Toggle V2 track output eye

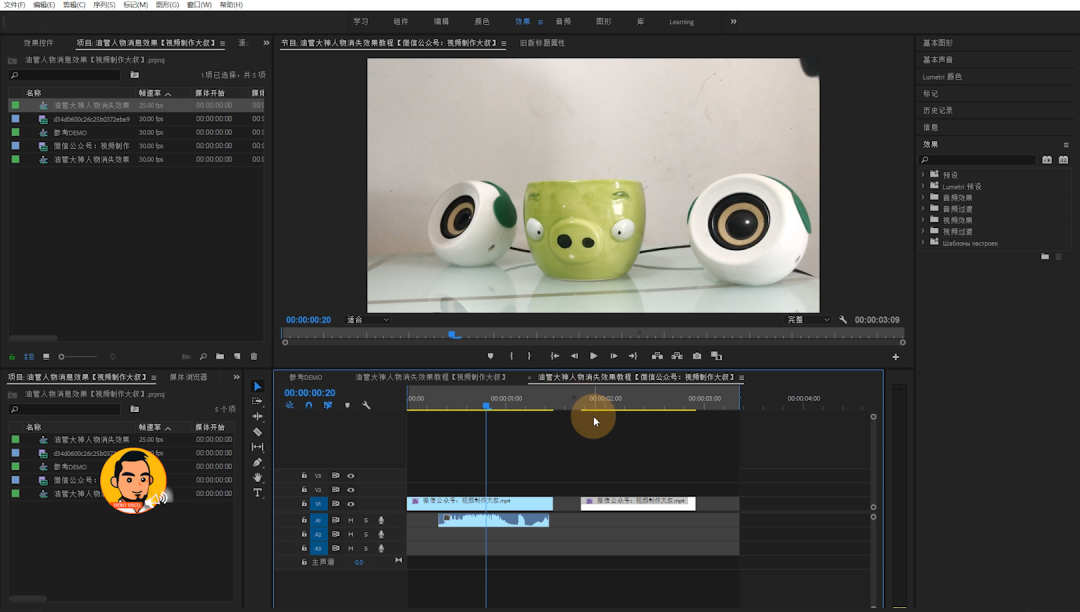tap(351, 489)
